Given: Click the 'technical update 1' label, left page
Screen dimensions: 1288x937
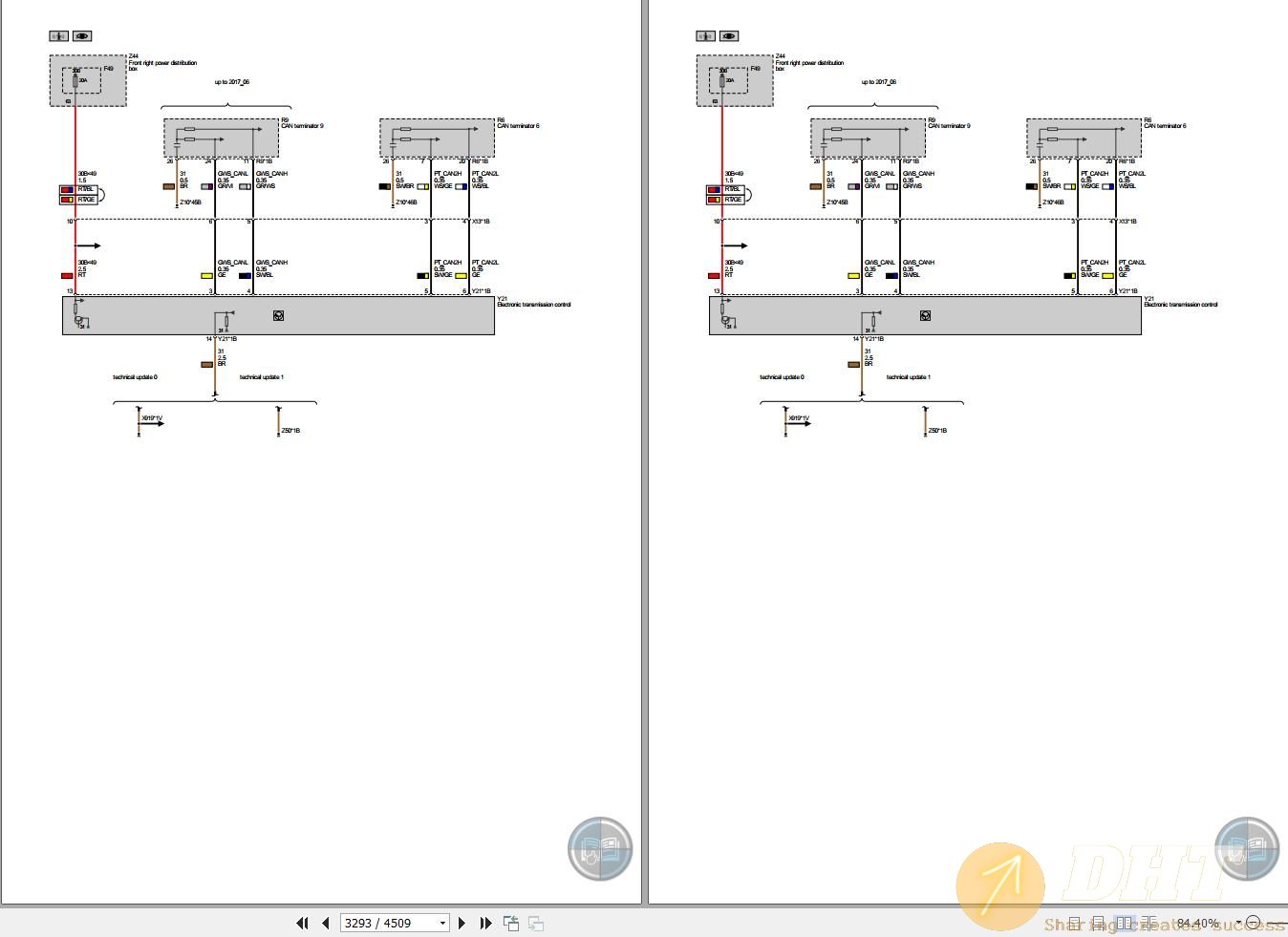Looking at the screenshot, I should [261, 377].
